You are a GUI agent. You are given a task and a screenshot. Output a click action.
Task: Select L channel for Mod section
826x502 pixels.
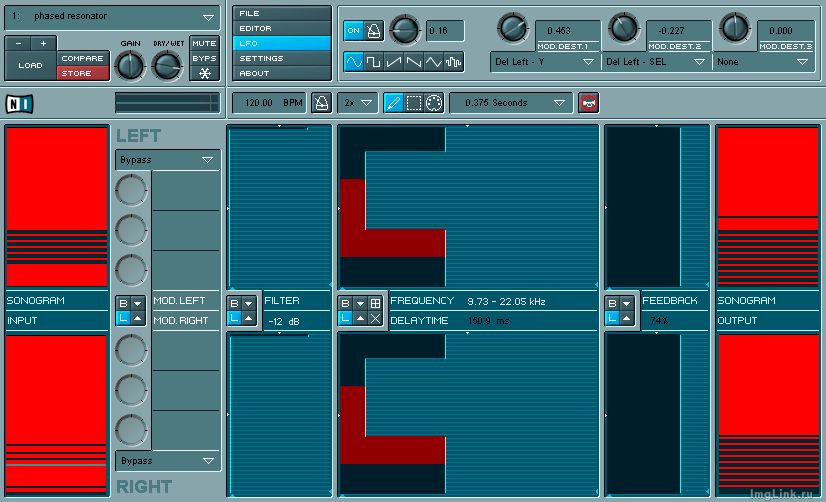(x=123, y=318)
